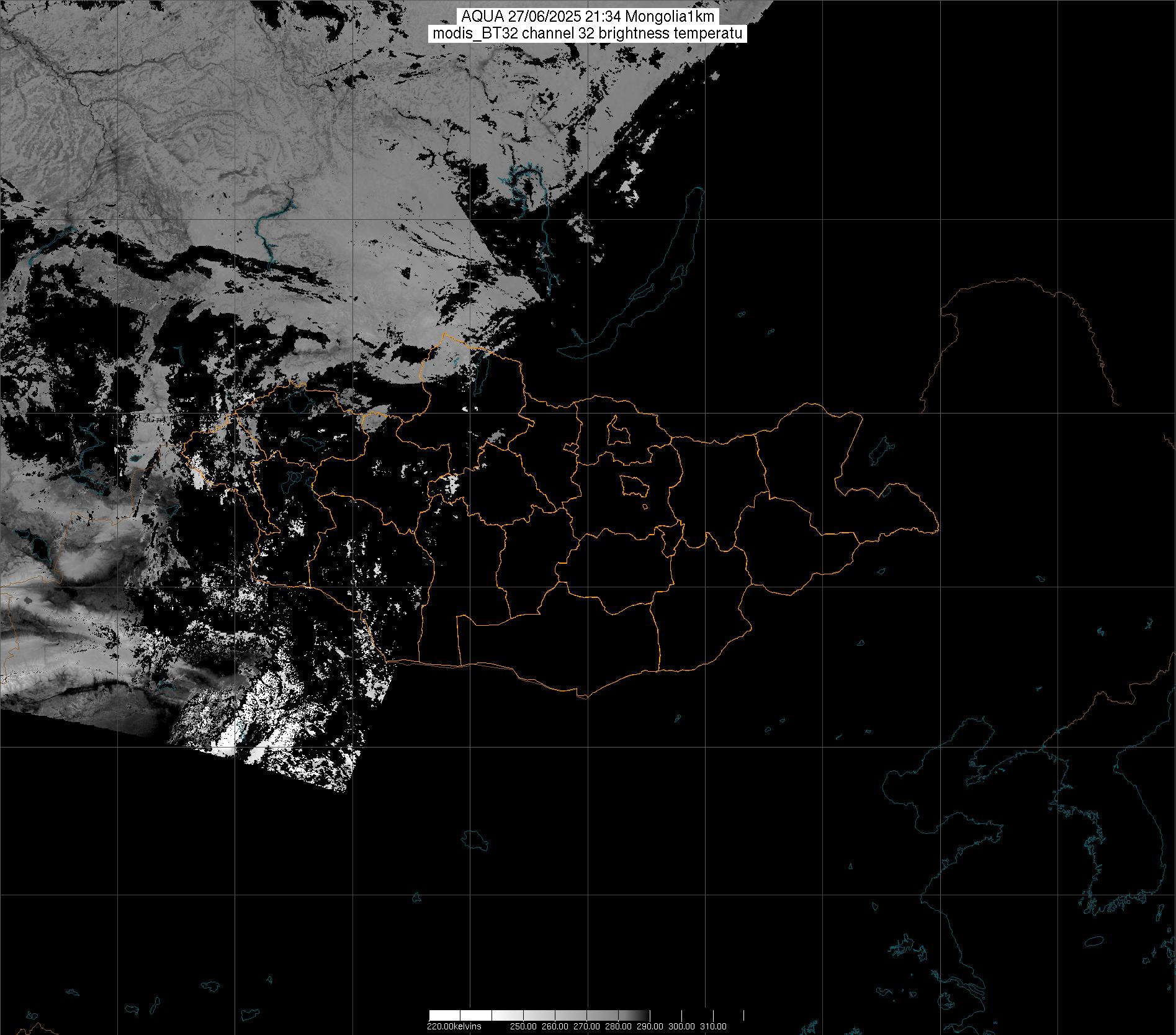Image resolution: width=1176 pixels, height=1035 pixels.
Task: Click the title text "AQUA 27/06/2025 21:34 Mongolia1km"
Action: [588, 17]
